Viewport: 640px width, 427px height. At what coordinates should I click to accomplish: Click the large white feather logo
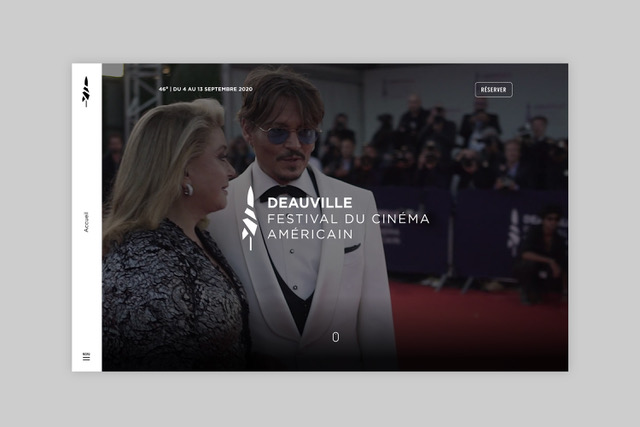[x=250, y=218]
